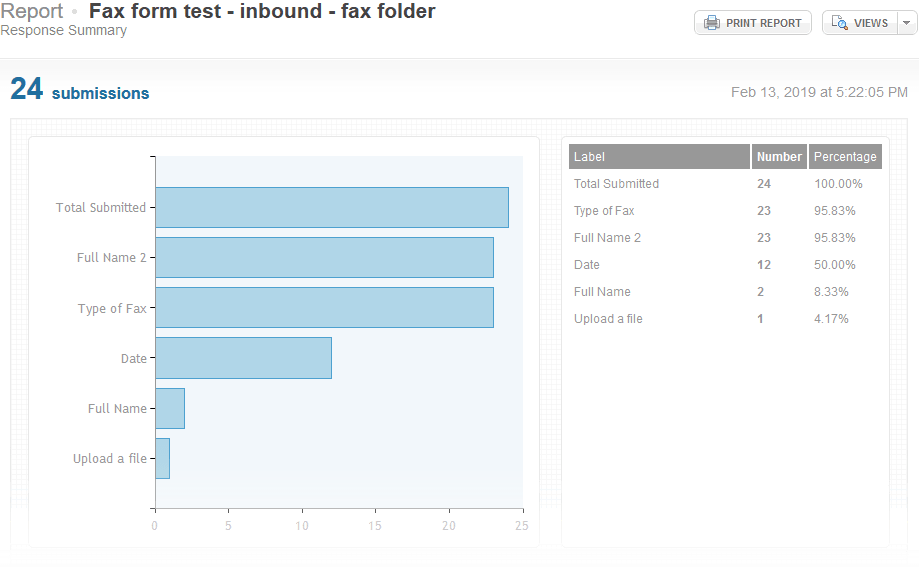Image resolution: width=919 pixels, height=567 pixels.
Task: Click the Total Submitted table row
Action: click(x=725, y=184)
